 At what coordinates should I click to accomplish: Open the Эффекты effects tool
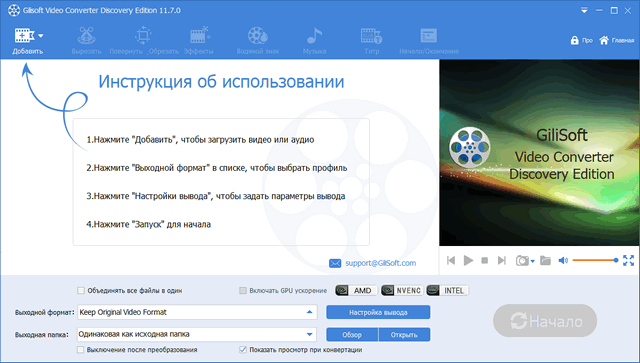[x=199, y=40]
